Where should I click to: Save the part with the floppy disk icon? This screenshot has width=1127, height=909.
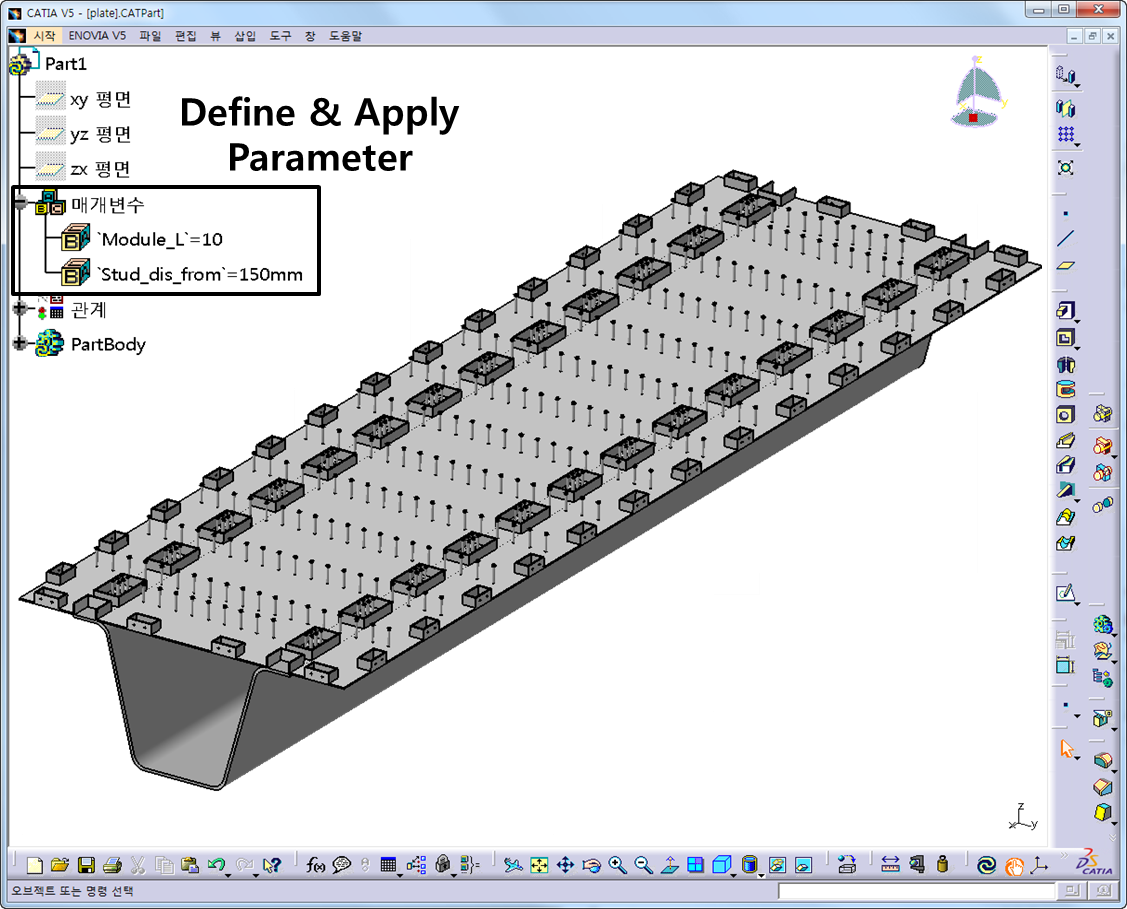[x=86, y=865]
